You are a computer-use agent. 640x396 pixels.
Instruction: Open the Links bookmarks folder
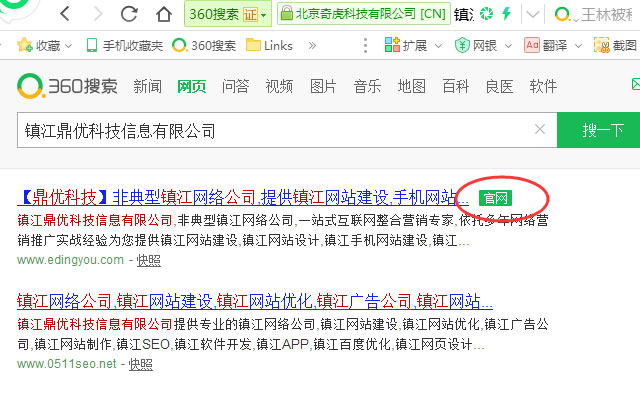pyautogui.click(x=269, y=45)
